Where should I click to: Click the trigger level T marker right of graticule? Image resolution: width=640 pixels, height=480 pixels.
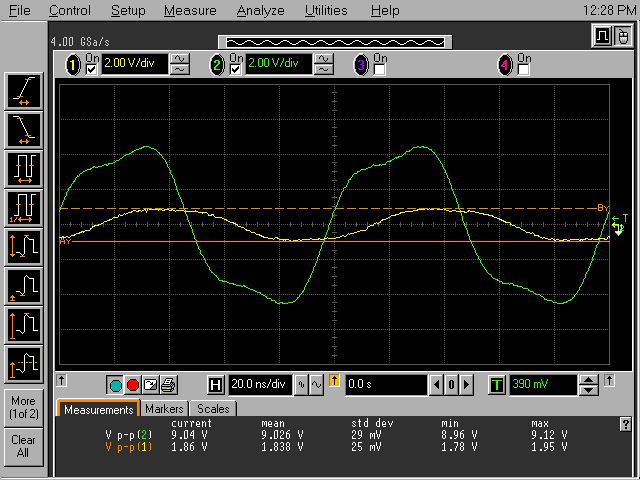point(621,219)
